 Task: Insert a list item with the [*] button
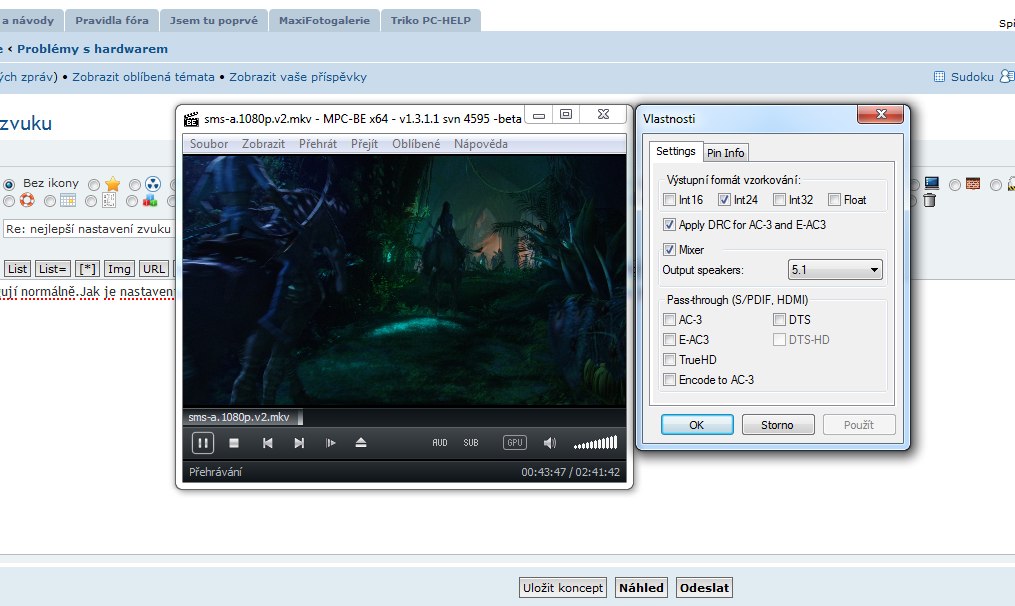pyautogui.click(x=87, y=269)
